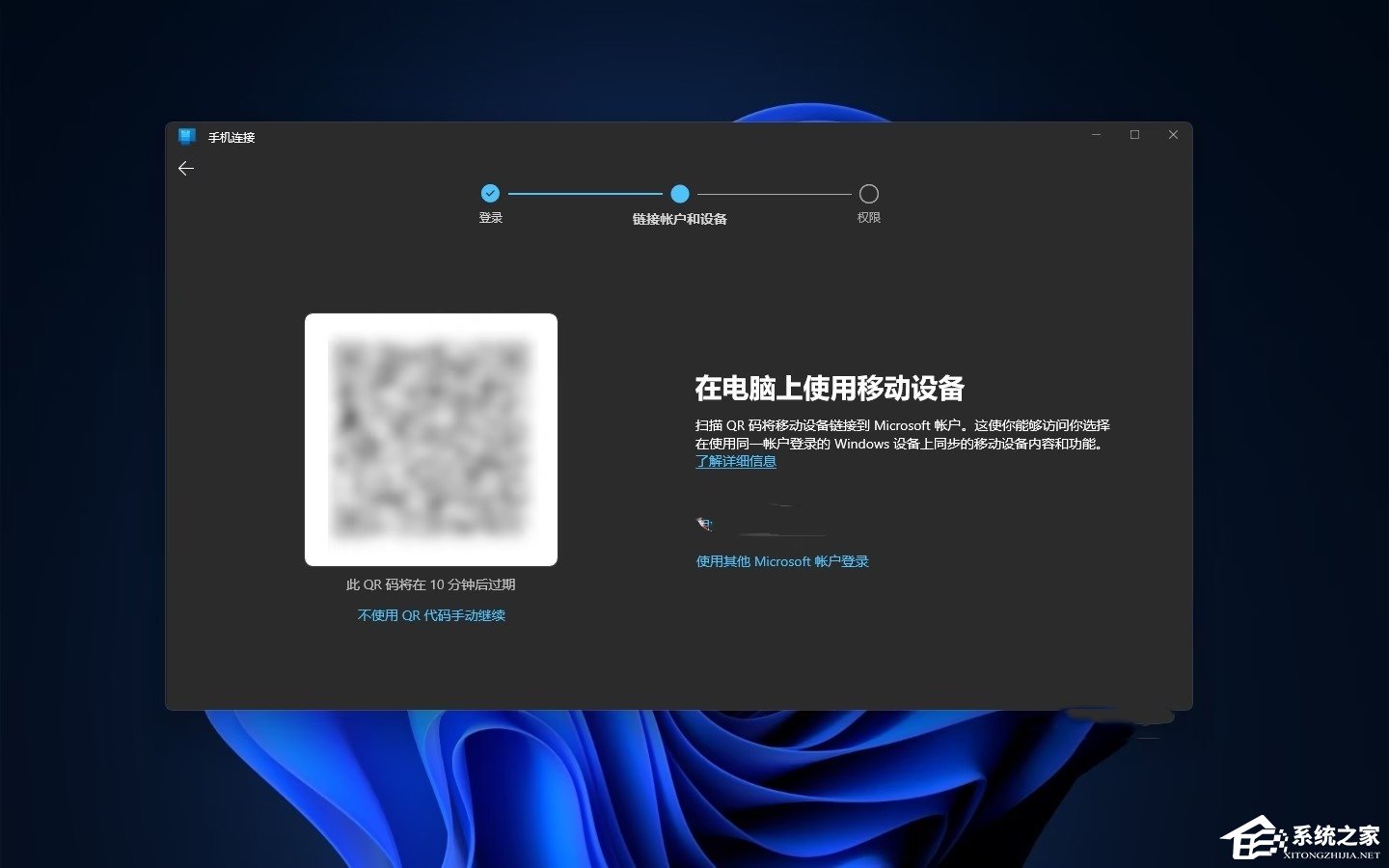Select the 权限 step circle
The width and height of the screenshot is (1389, 868).
pos(869,194)
